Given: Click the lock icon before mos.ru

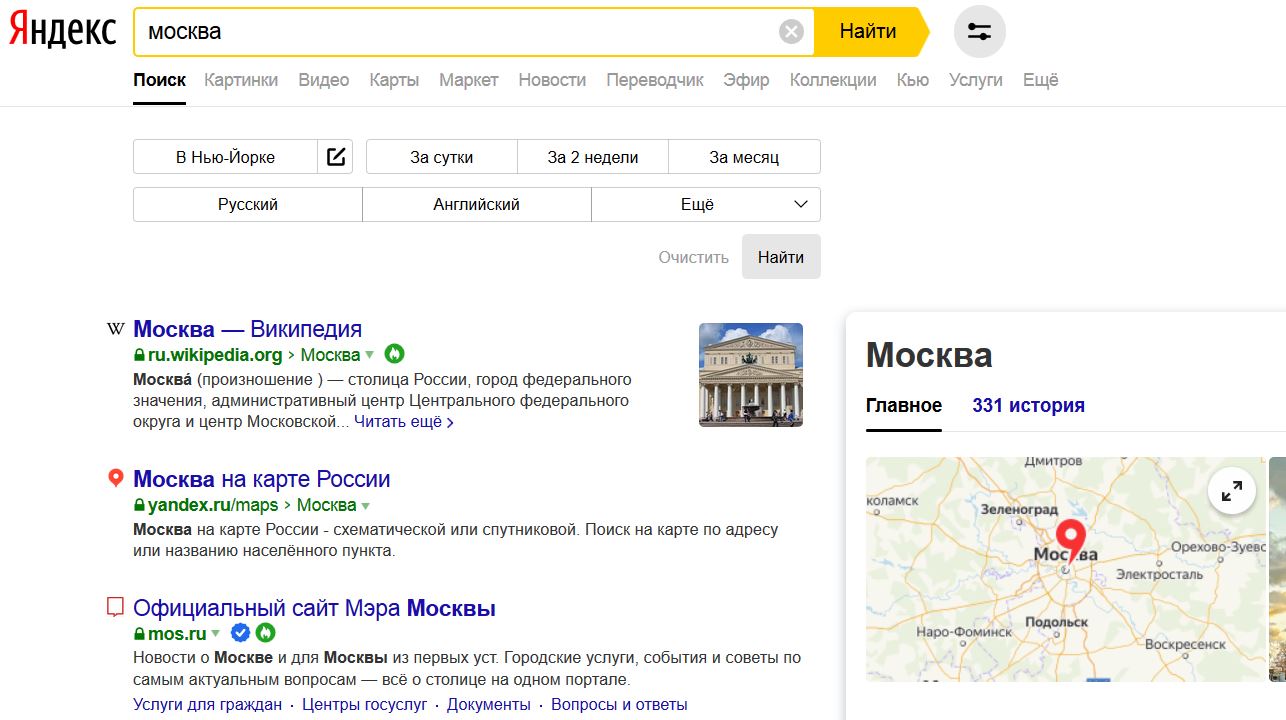Looking at the screenshot, I should coord(140,634).
